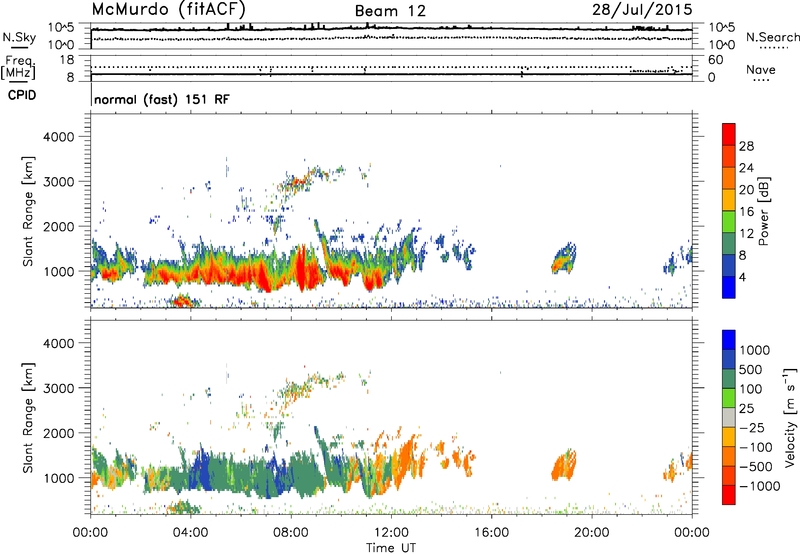The image size is (800, 554).
Task: Click the '04:00' time axis tick label
Action: coord(190,533)
